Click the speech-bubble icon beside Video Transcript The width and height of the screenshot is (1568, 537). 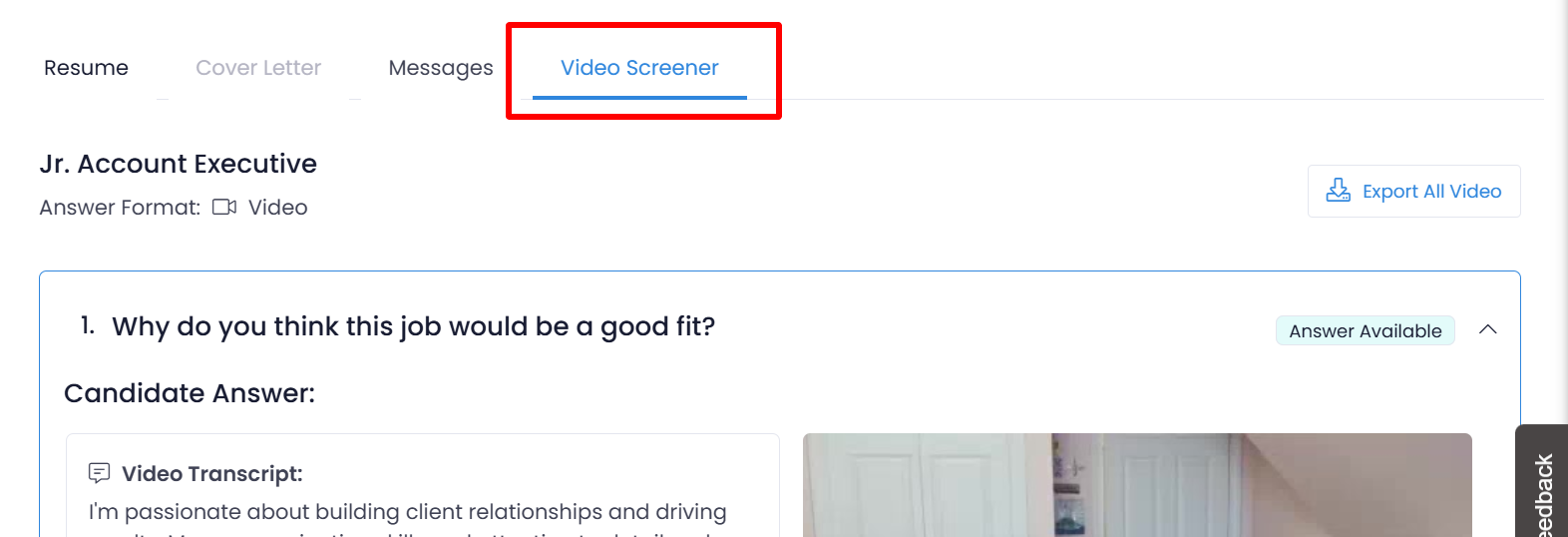pos(100,473)
